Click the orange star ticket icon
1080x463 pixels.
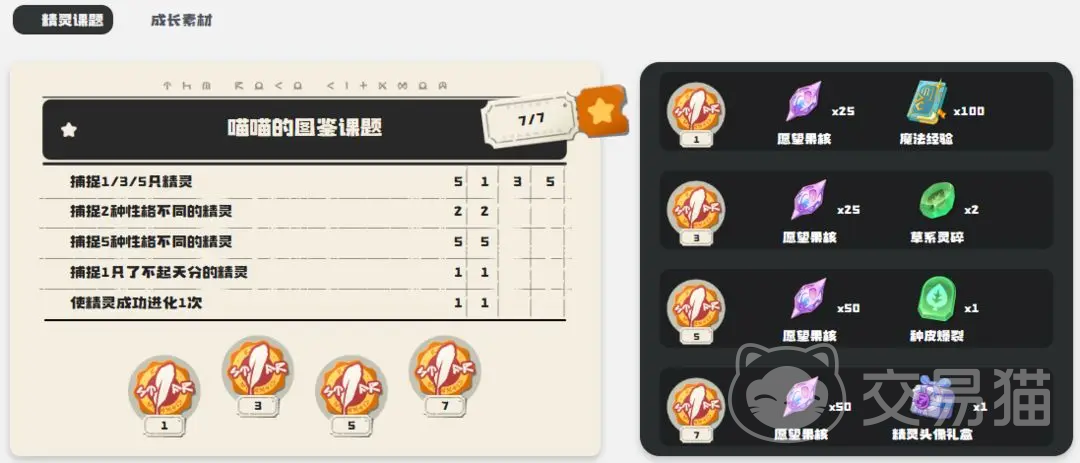coord(603,111)
